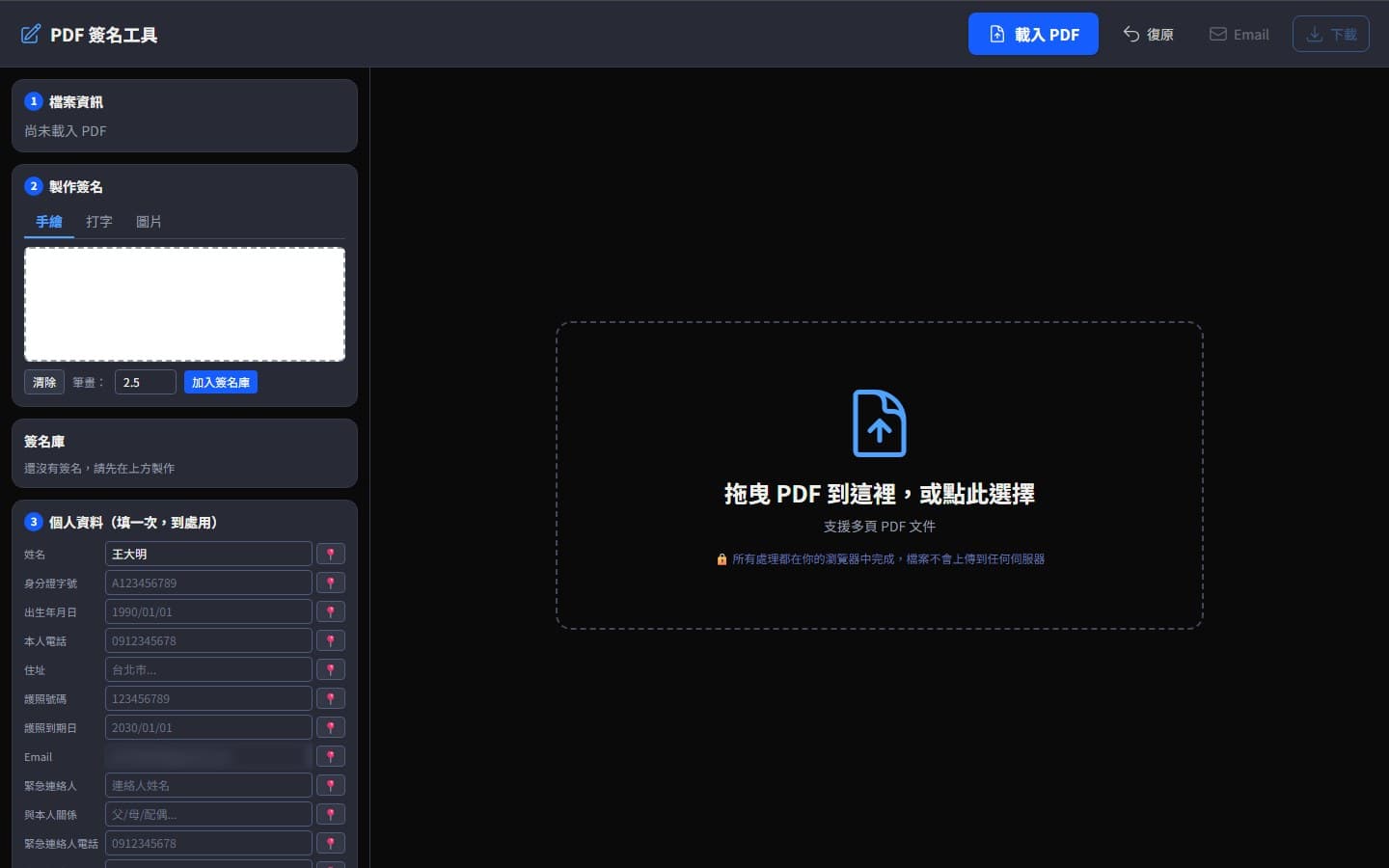1389x868 pixels.
Task: Click the pin icon for 本人電話 row
Action: (x=331, y=640)
